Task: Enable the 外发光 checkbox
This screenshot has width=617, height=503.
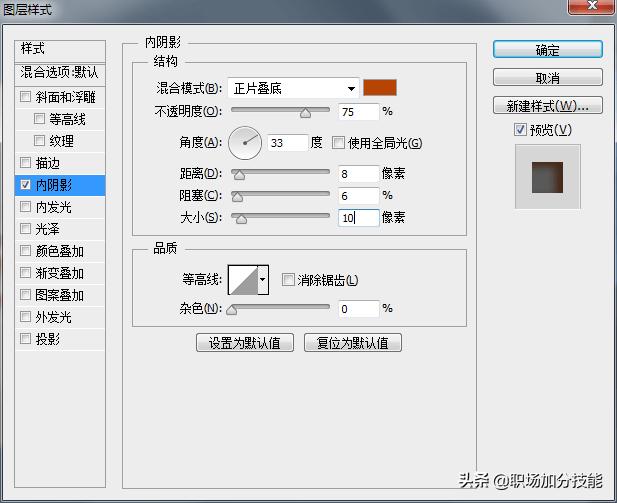Action: coord(25,316)
